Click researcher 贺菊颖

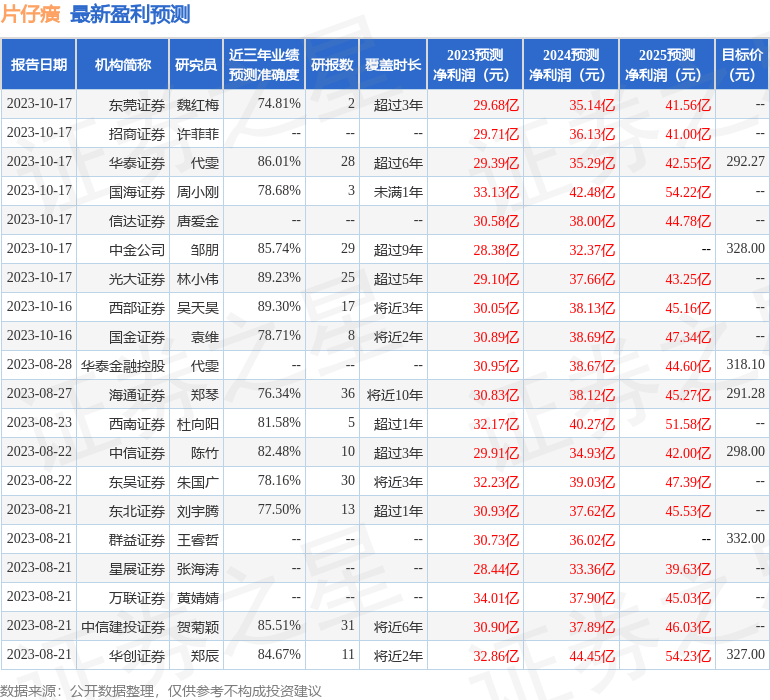197,627
